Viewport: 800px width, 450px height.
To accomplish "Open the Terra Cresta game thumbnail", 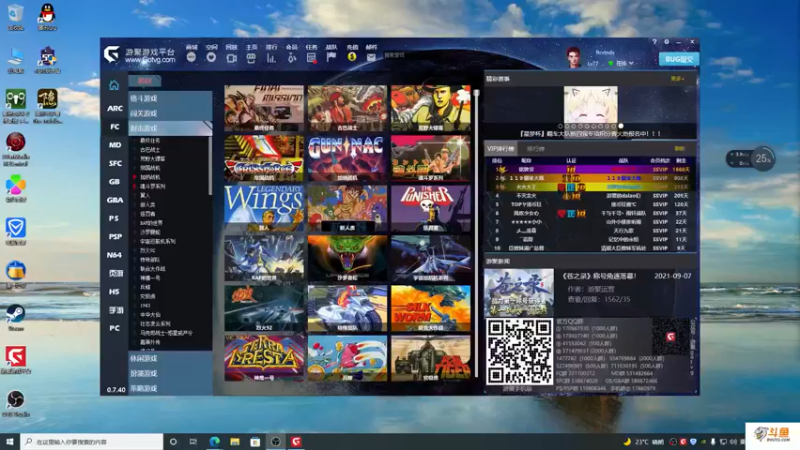I will click(264, 358).
